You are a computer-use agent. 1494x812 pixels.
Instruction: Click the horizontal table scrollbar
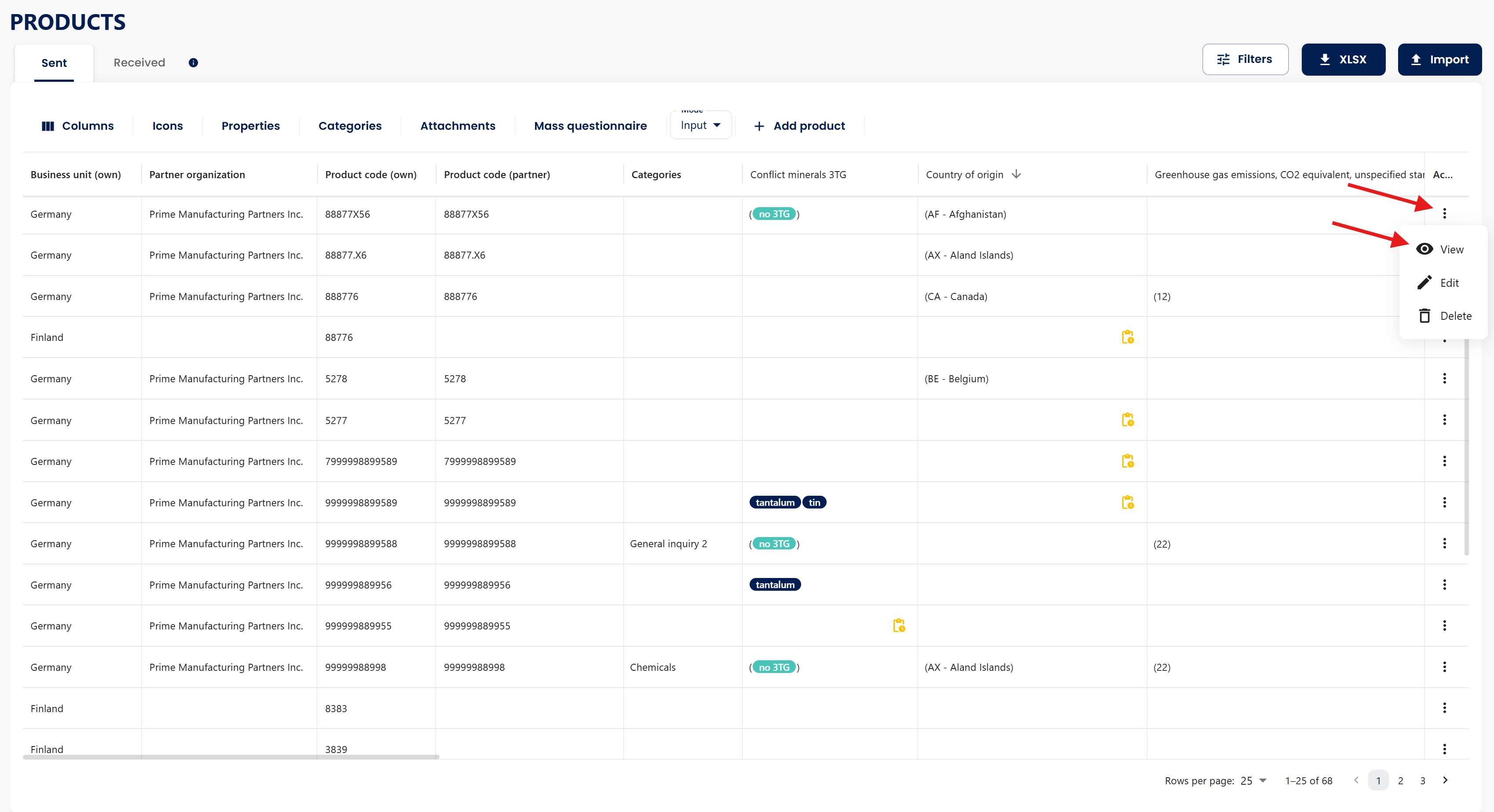pyautogui.click(x=231, y=757)
